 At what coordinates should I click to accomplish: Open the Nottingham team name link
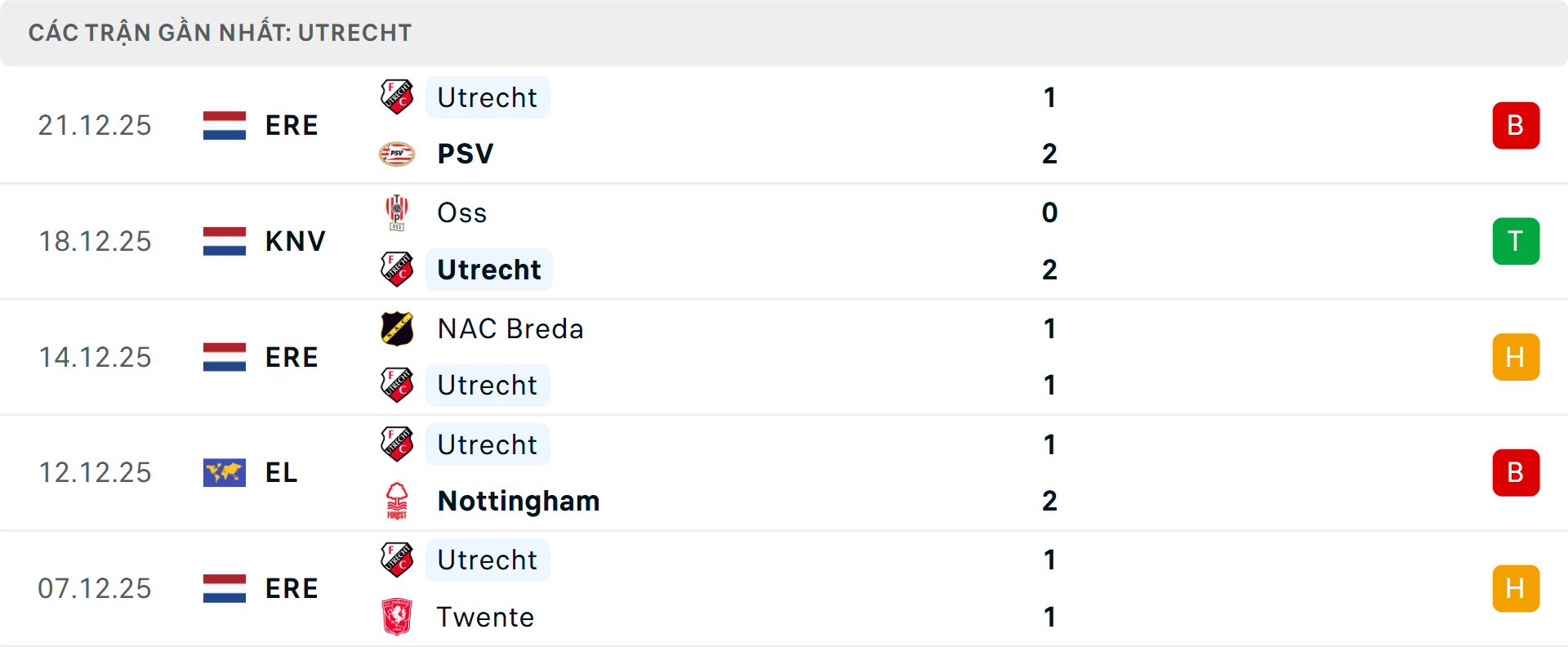click(x=519, y=501)
